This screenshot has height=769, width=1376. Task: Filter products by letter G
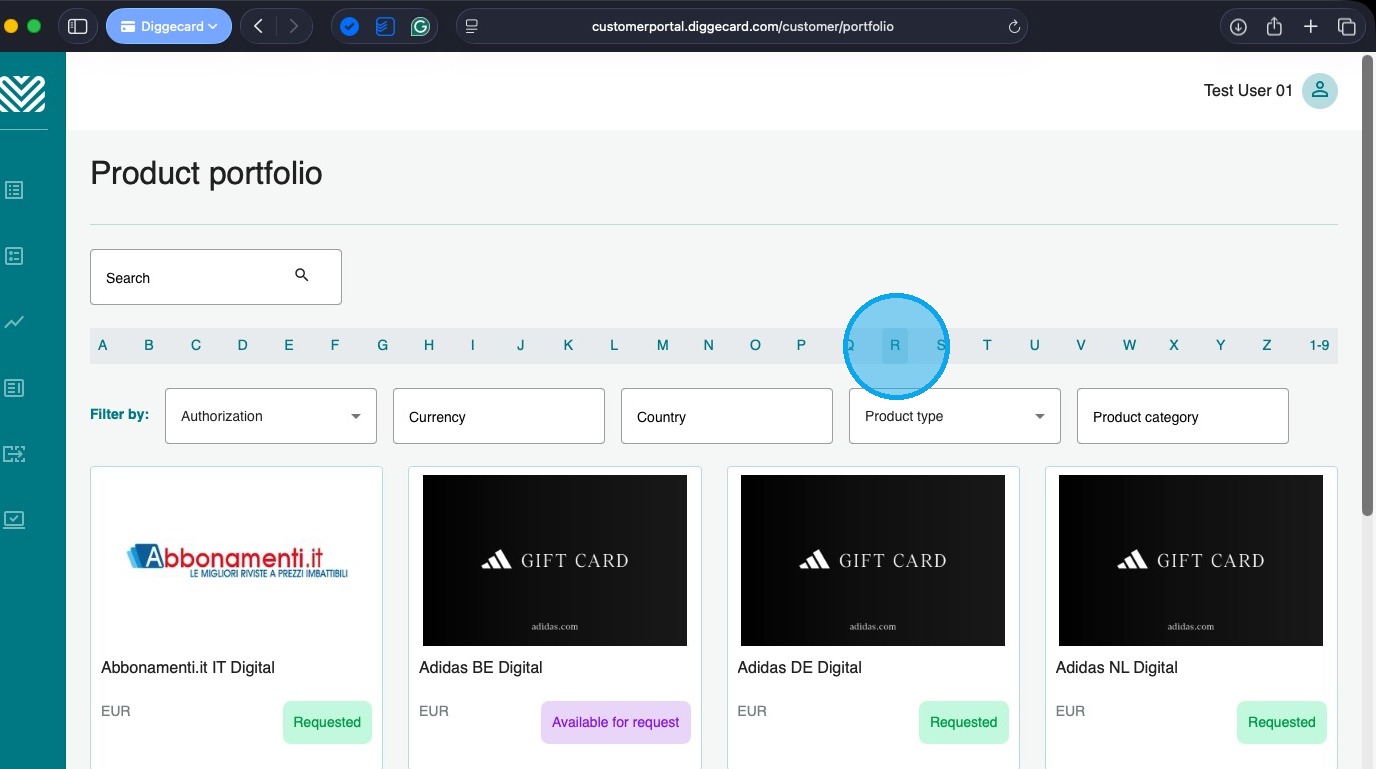click(382, 346)
